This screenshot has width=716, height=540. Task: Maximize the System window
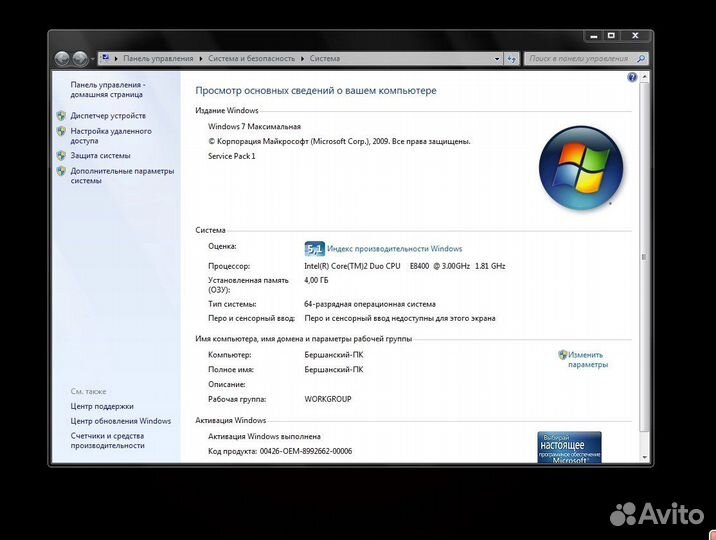pos(611,36)
